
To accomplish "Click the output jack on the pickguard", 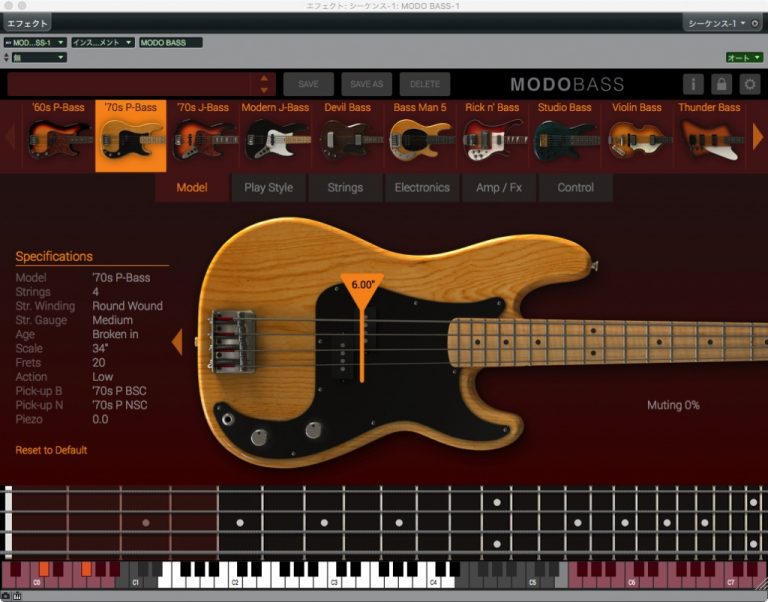I will pos(228,419).
